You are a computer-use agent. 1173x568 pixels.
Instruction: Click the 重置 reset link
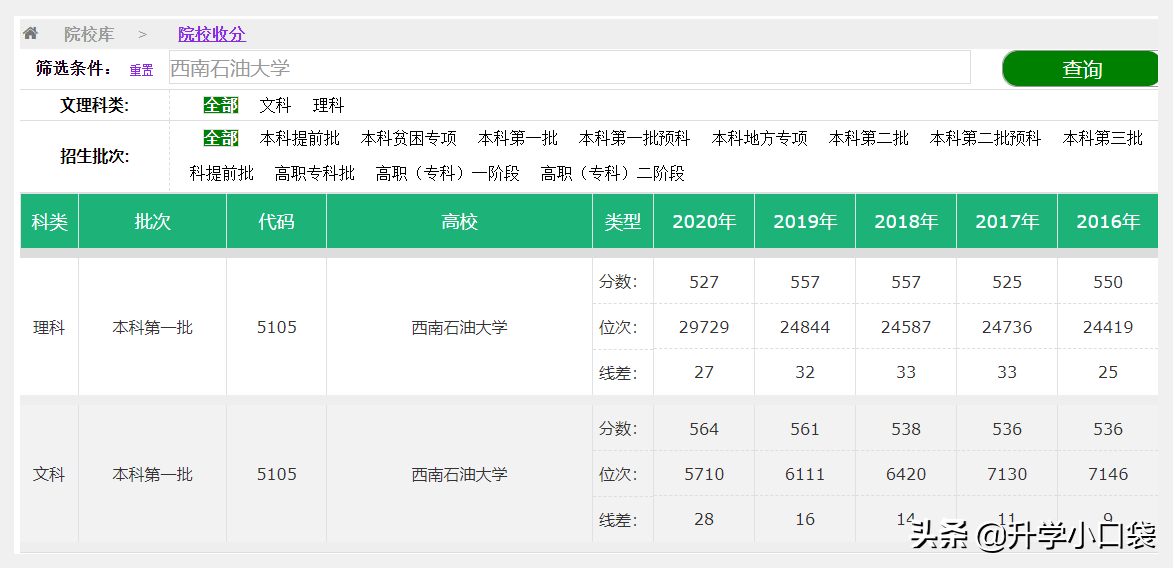141,70
